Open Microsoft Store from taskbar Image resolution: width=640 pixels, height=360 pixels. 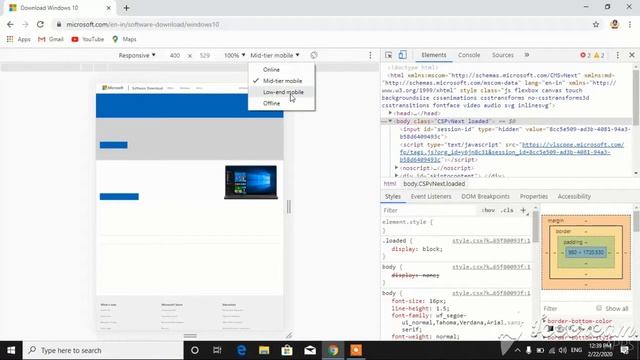[287, 350]
